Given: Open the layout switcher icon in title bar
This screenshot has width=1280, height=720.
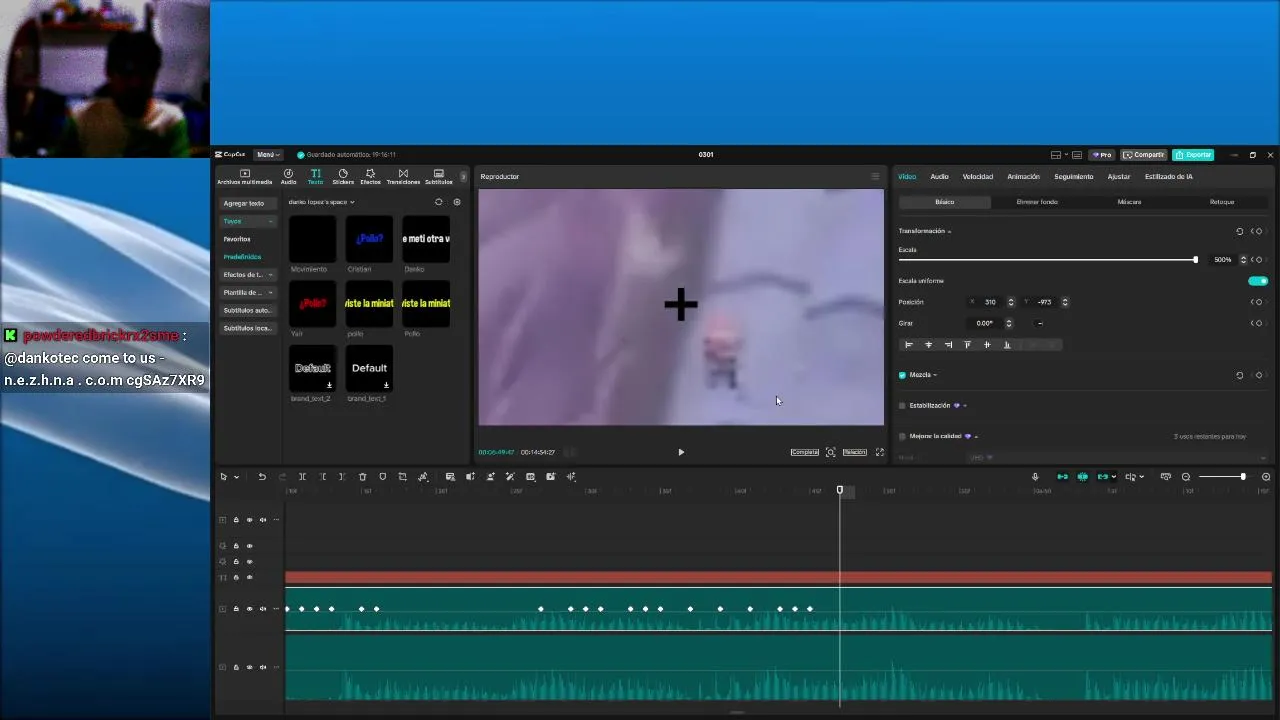Looking at the screenshot, I should pos(1056,155).
